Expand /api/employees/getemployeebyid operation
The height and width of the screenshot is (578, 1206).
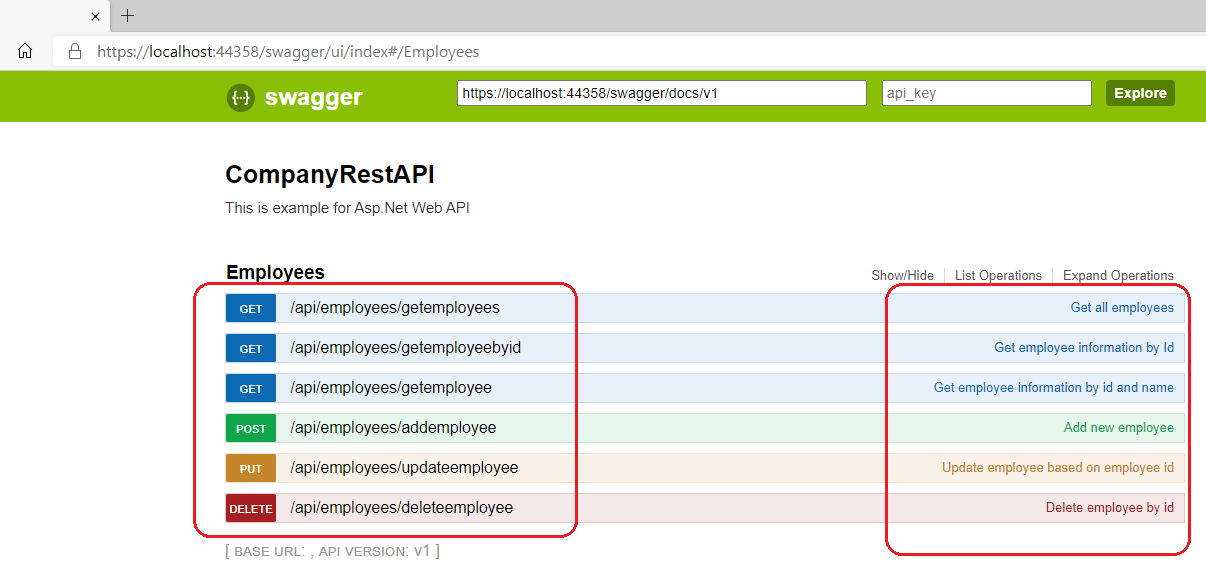[406, 348]
